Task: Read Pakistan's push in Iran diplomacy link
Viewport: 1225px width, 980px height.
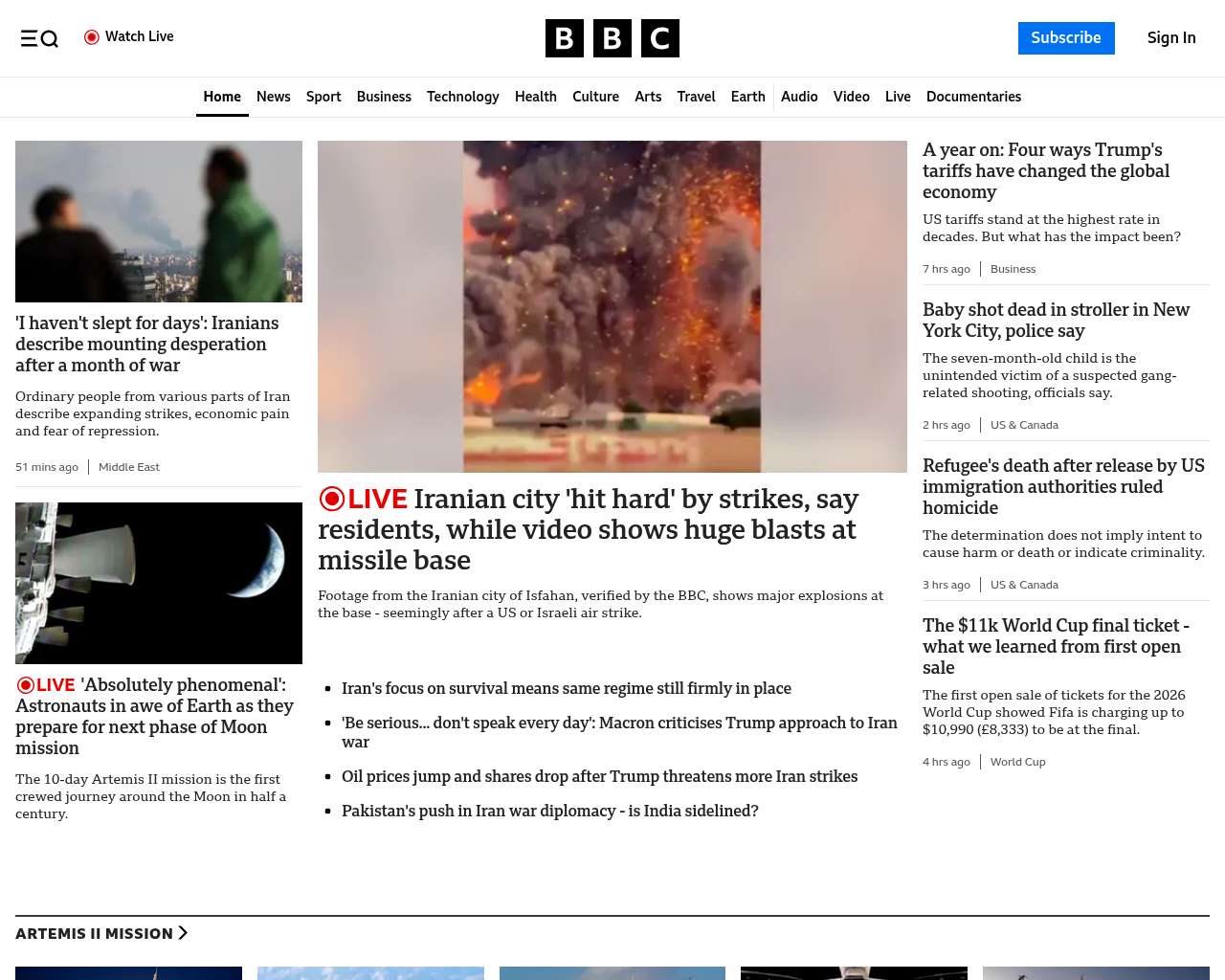Action: [x=549, y=811]
